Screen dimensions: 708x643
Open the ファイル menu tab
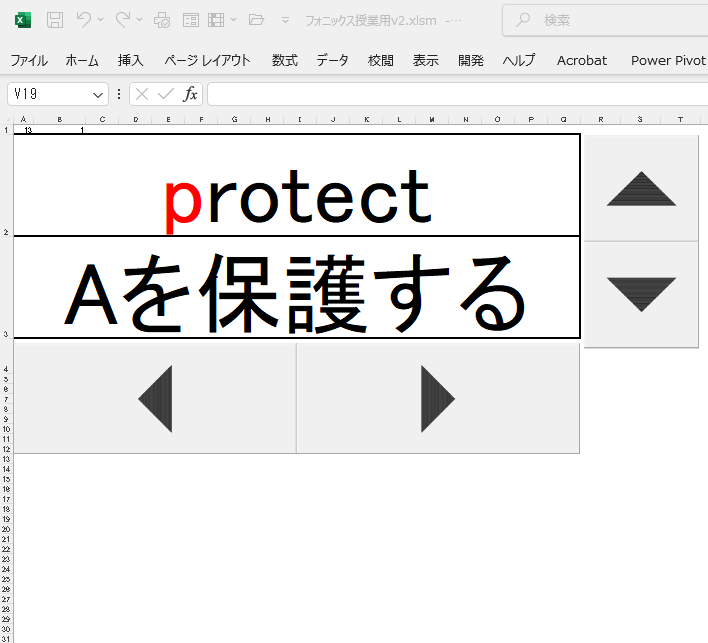[29, 60]
